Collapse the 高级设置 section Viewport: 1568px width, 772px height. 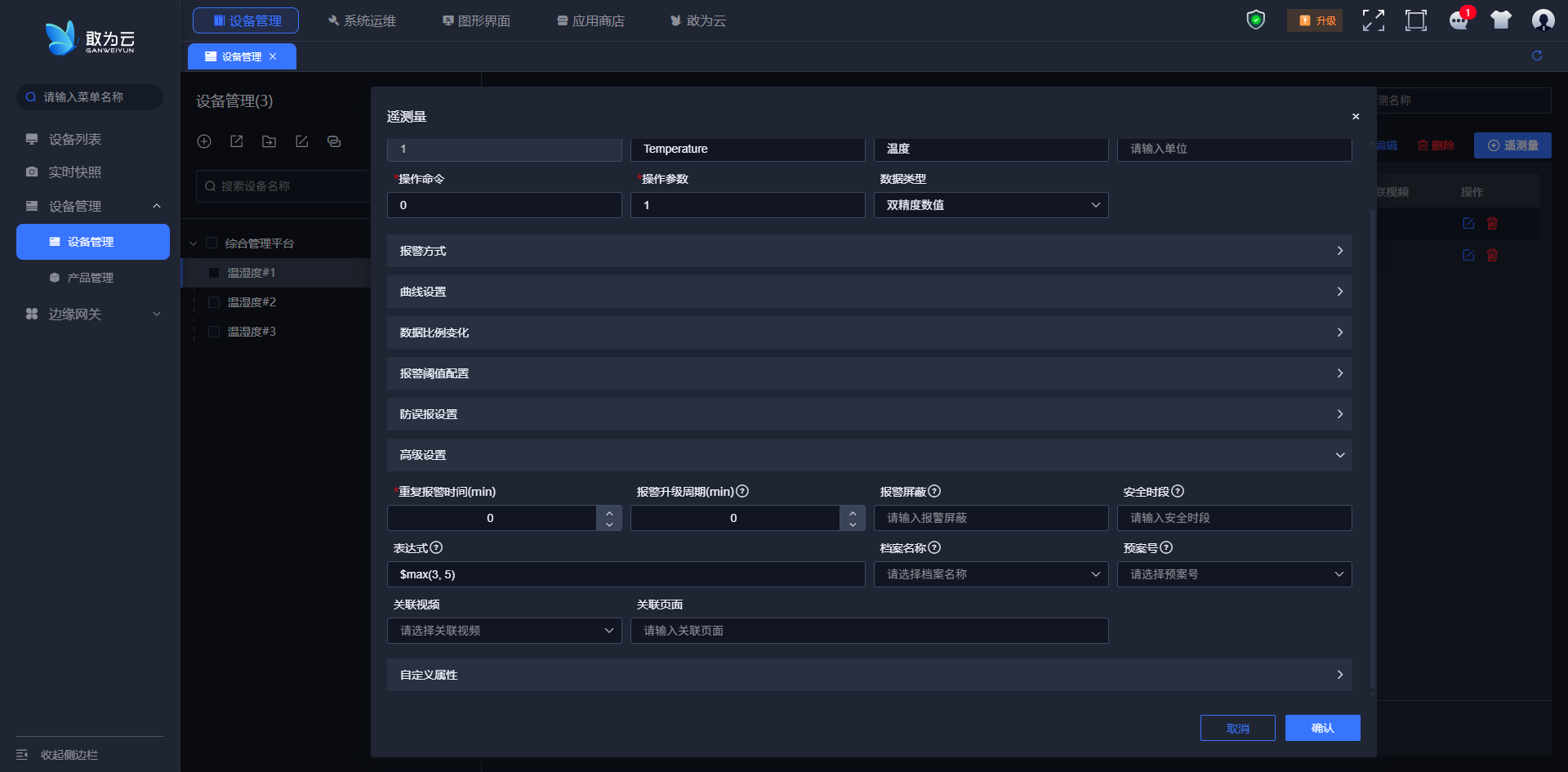[x=869, y=455]
